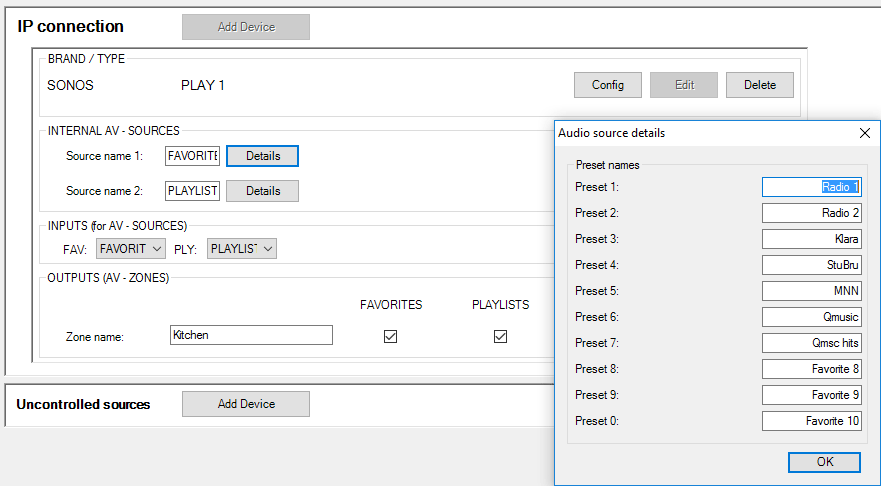Image resolution: width=881 pixels, height=486 pixels.
Task: Click the Source name 1 text field
Action: pyautogui.click(x=192, y=156)
